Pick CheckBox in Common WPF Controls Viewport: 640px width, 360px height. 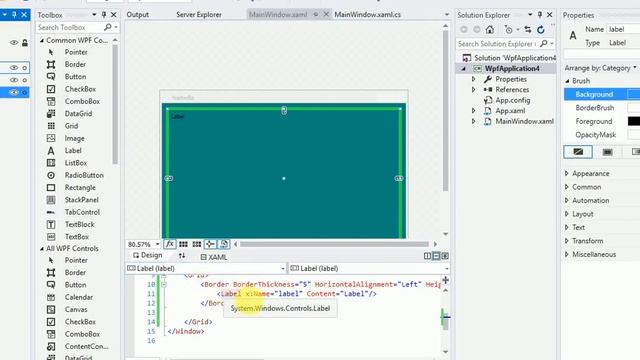click(x=80, y=89)
